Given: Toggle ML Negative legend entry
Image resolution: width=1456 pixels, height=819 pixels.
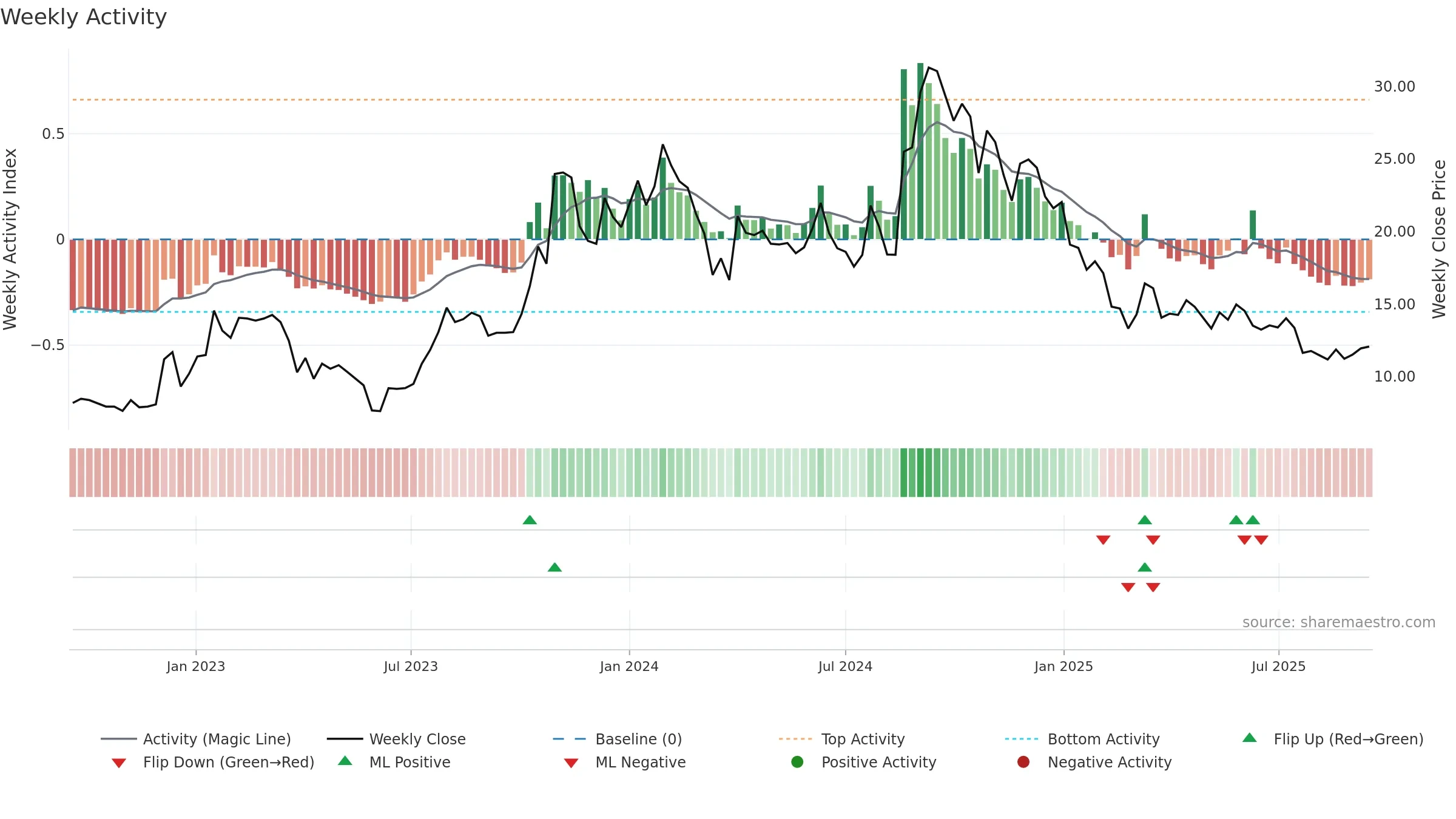Looking at the screenshot, I should tap(625, 762).
